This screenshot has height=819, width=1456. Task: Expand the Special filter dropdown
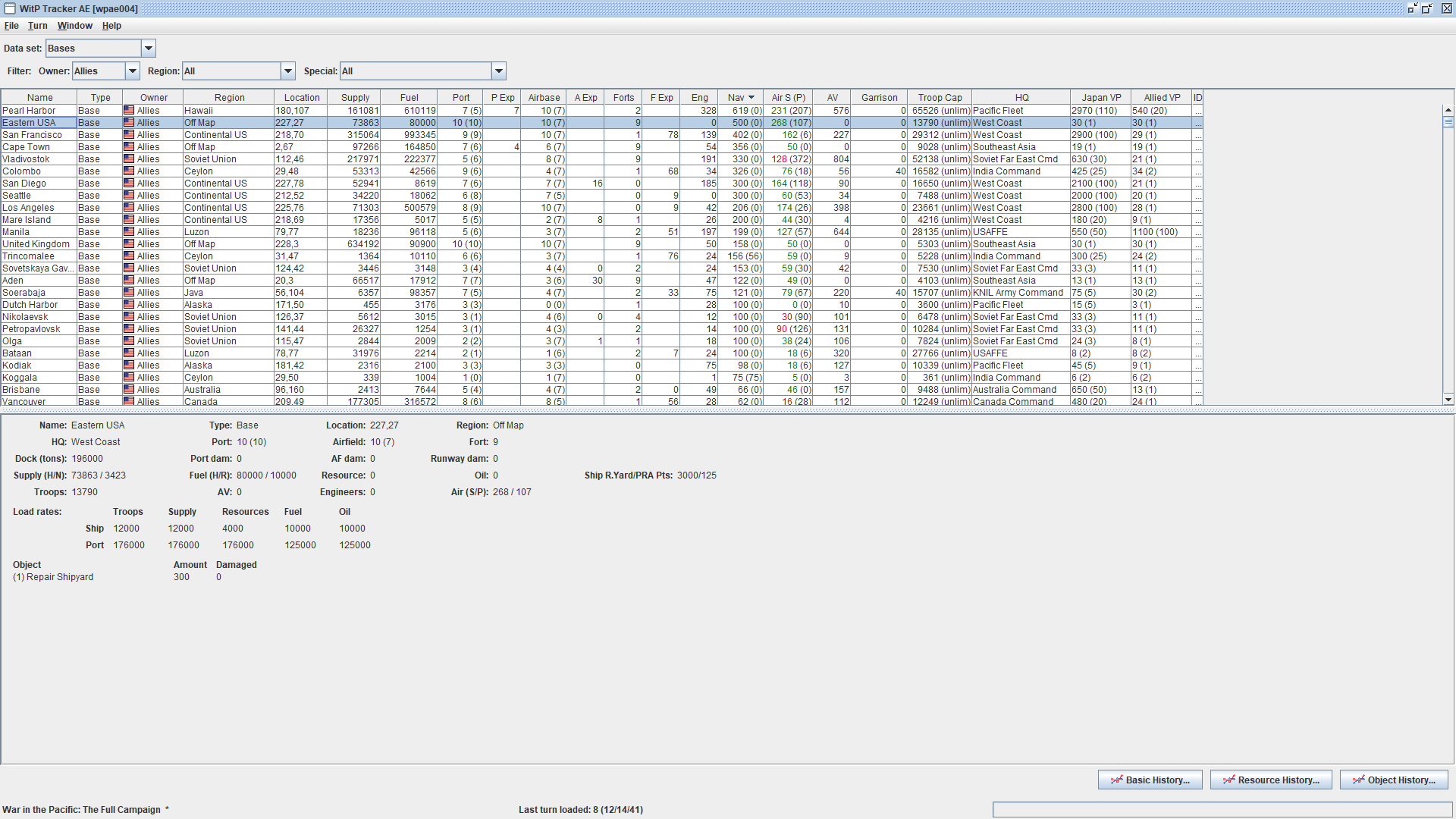coord(499,71)
